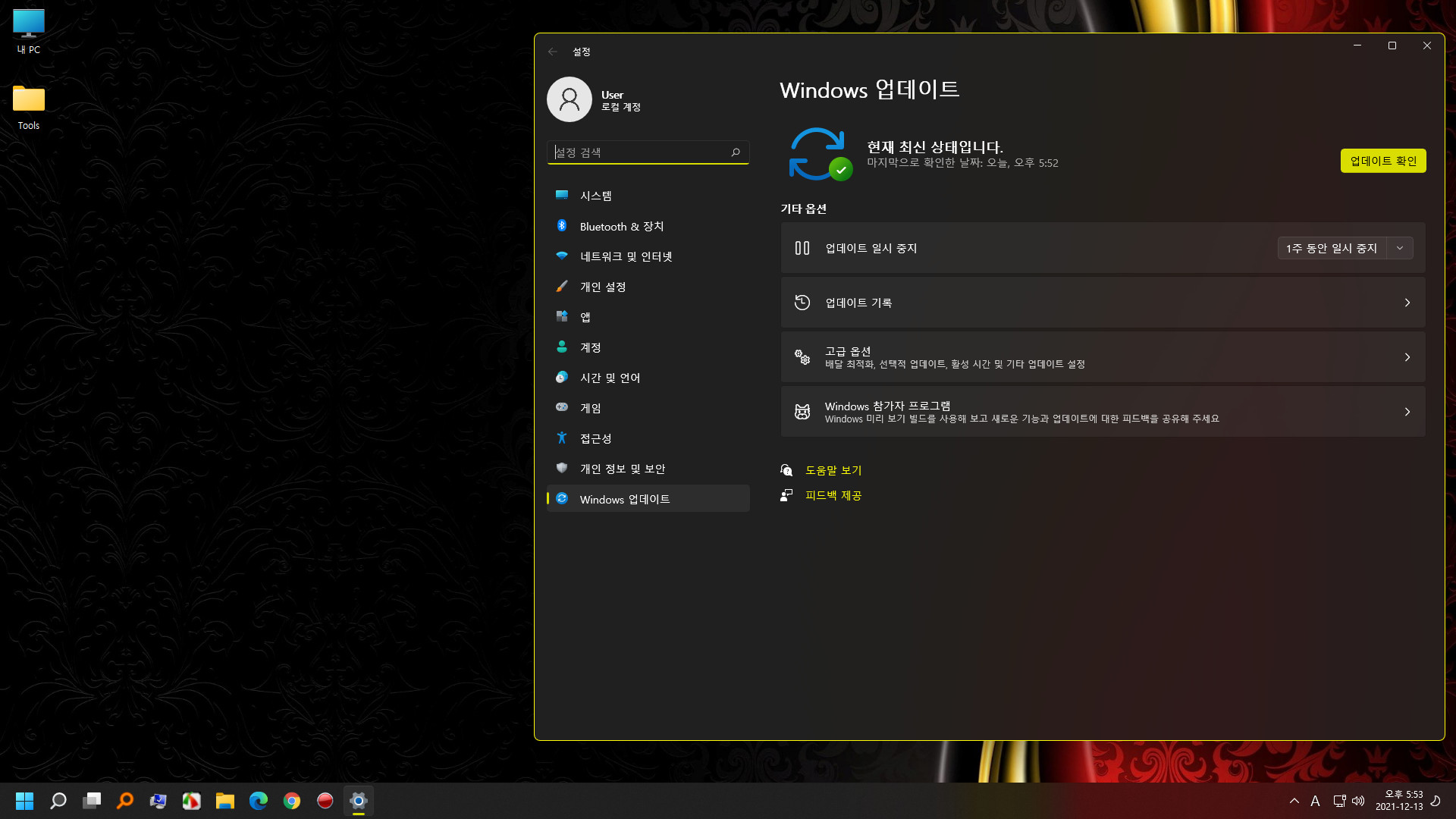1456x819 pixels.
Task: Click the Settings gear on taskbar
Action: point(359,801)
